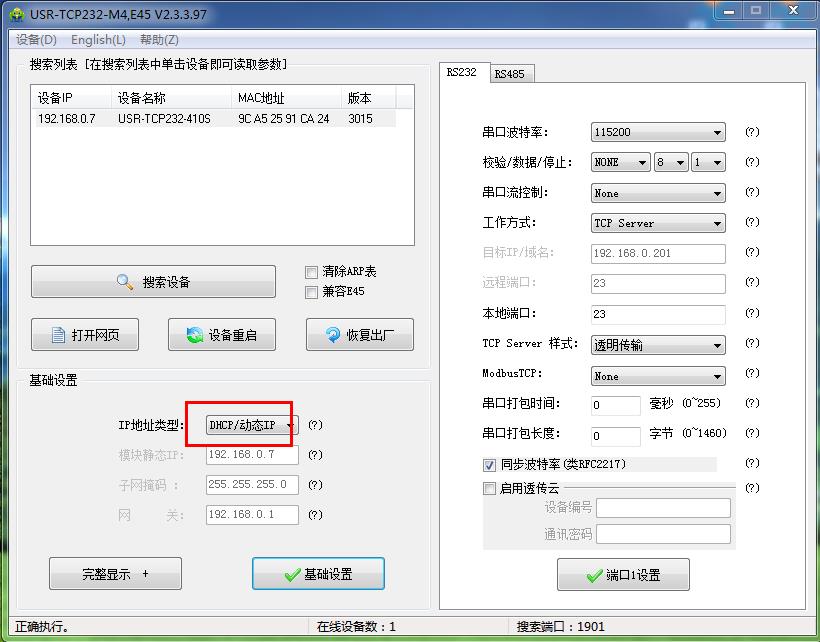Click help (?) next to IP地址类型
Screen dimensions: 820x642
[x=315, y=425]
